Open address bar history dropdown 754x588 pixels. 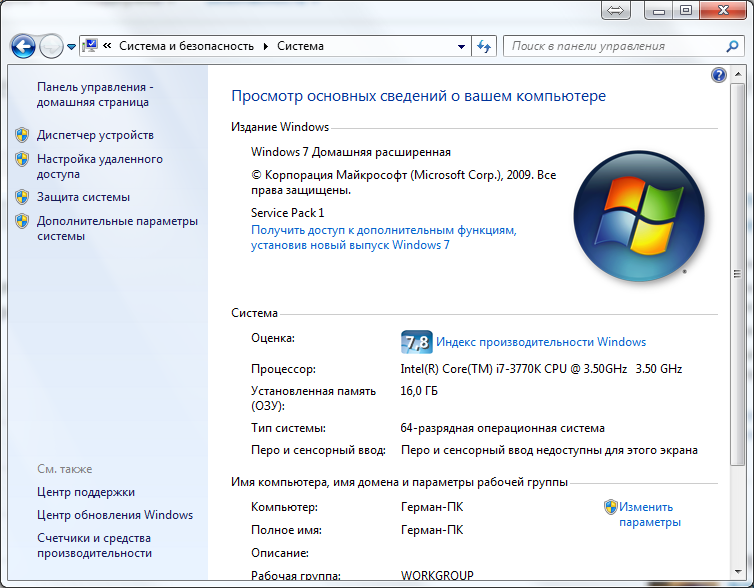(461, 47)
